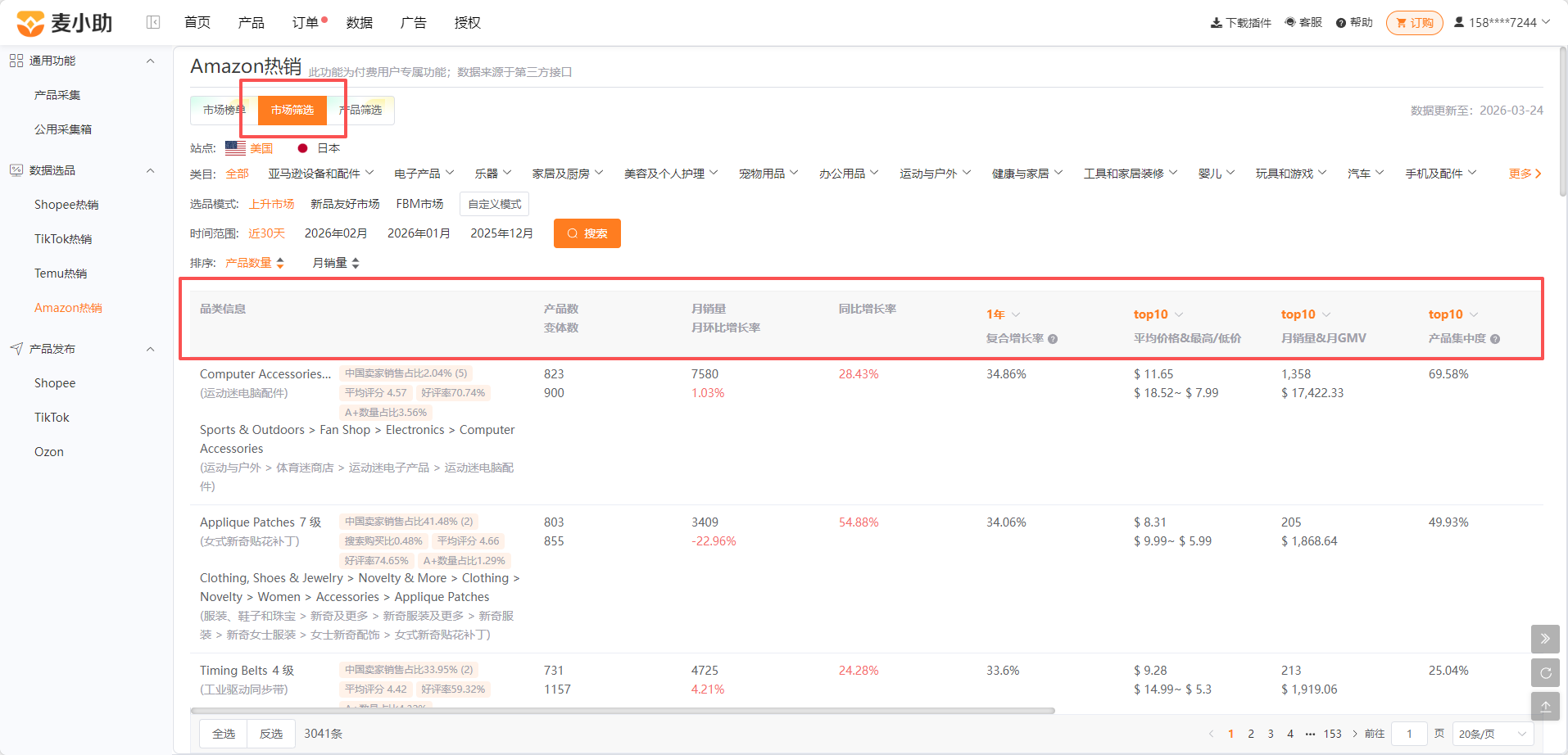Open the 产品 menu

tap(252, 22)
